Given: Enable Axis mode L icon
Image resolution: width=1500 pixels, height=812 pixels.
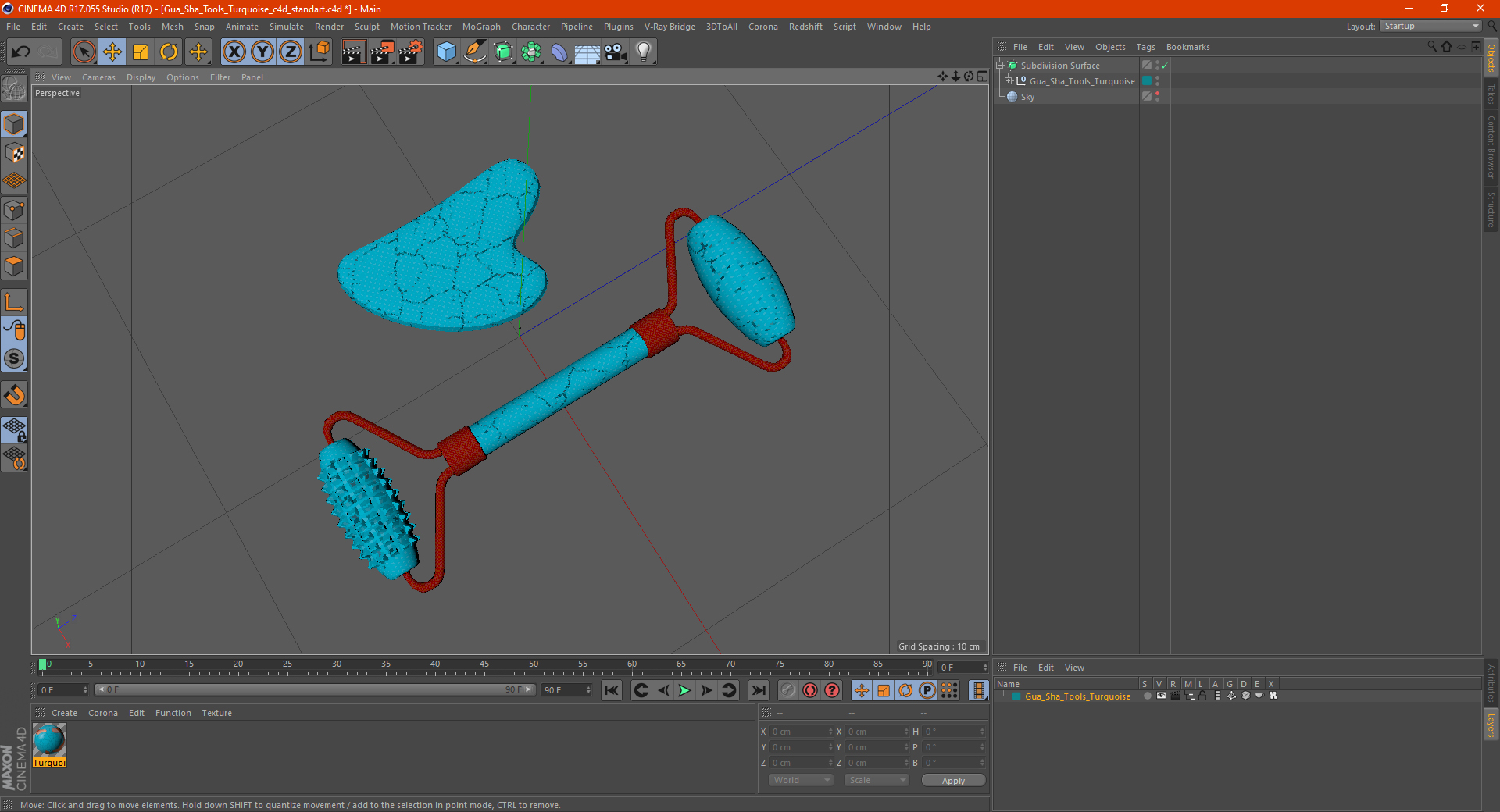Looking at the screenshot, I should (14, 302).
